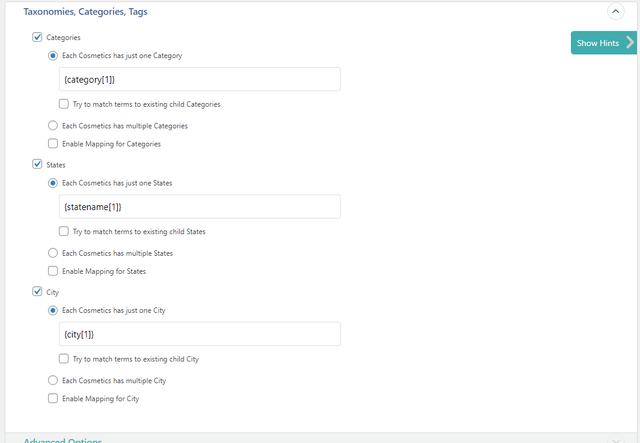
Task: Expand the Advanced Options section
Action: (616, 440)
